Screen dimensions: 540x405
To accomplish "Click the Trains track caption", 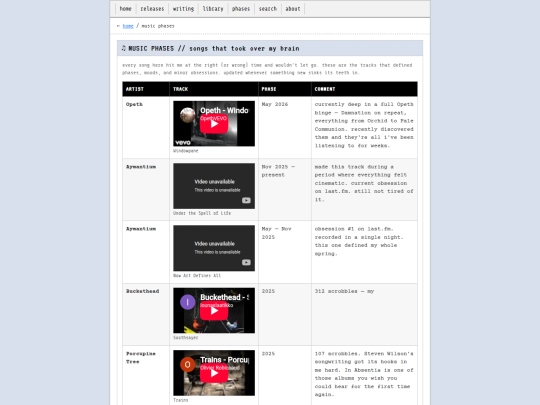I will (x=180, y=400).
